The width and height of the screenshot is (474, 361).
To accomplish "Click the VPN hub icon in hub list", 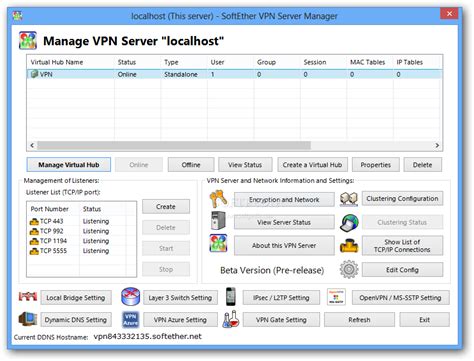I will [34, 74].
